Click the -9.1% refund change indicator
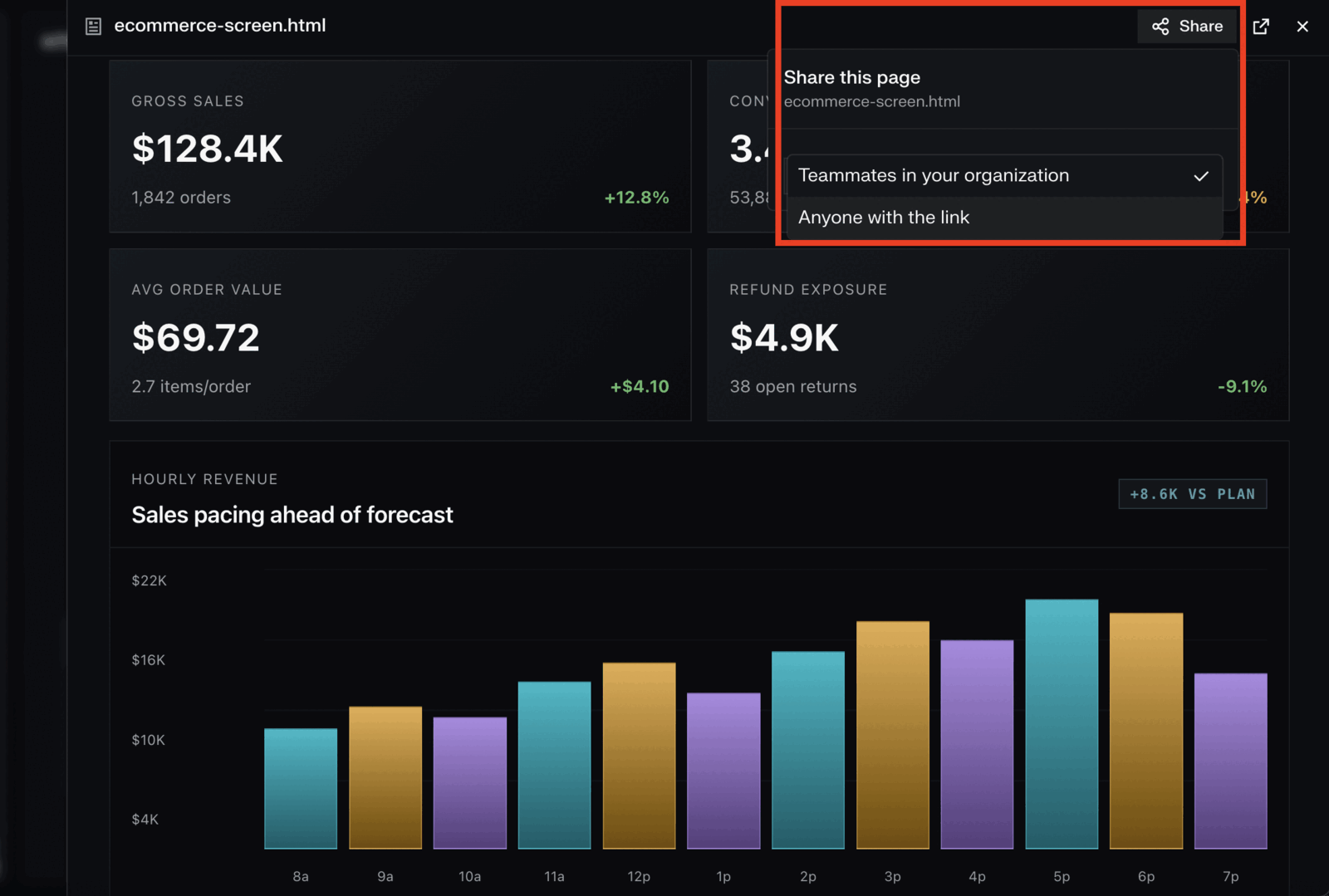 [1242, 386]
